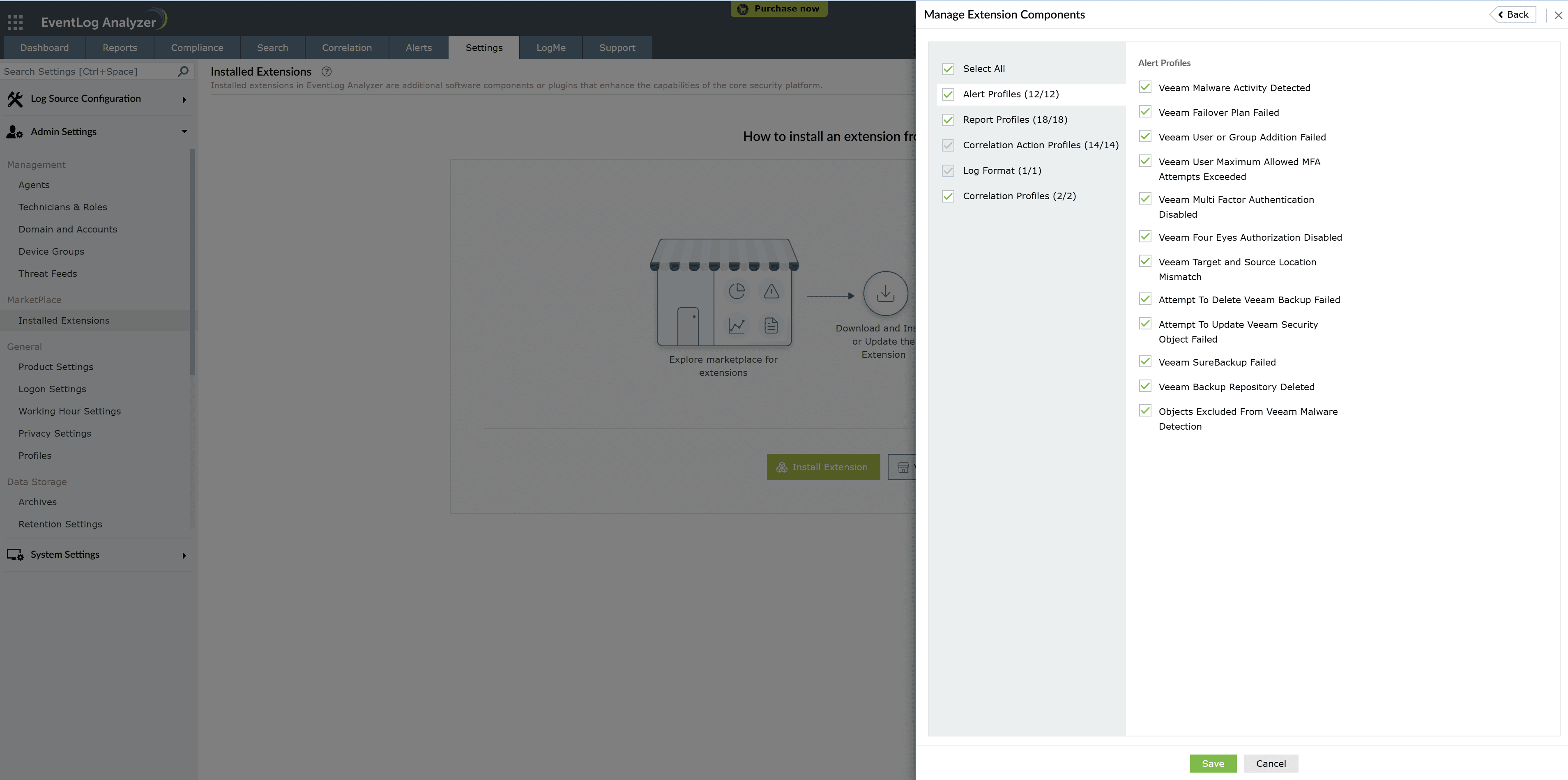Click the Log Source Configuration tools icon

(15, 99)
